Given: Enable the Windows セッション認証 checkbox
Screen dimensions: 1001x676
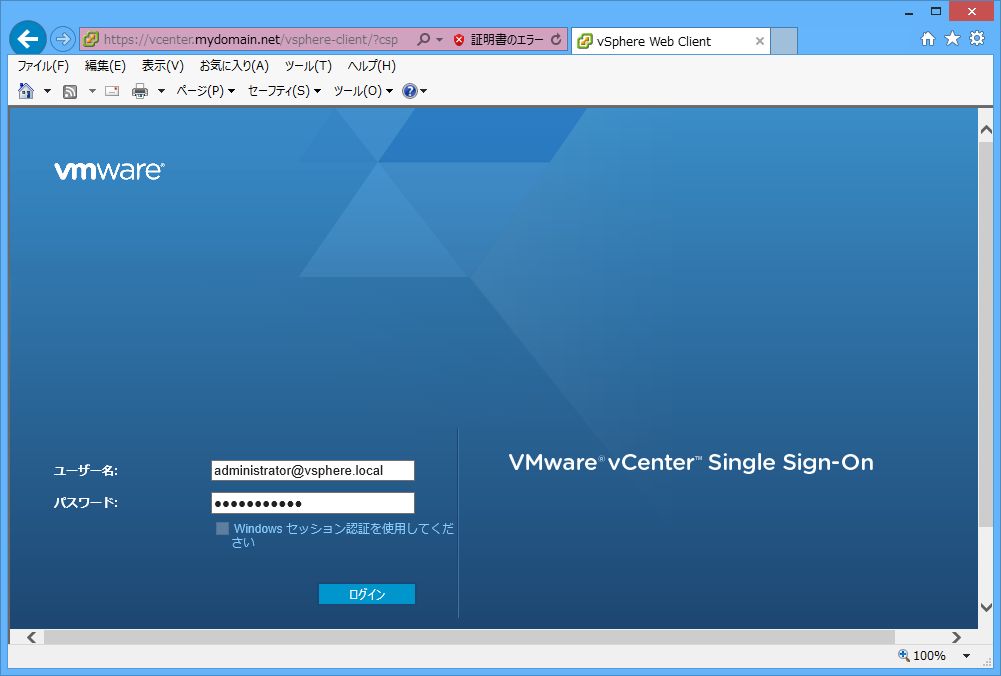Looking at the screenshot, I should click(x=222, y=529).
